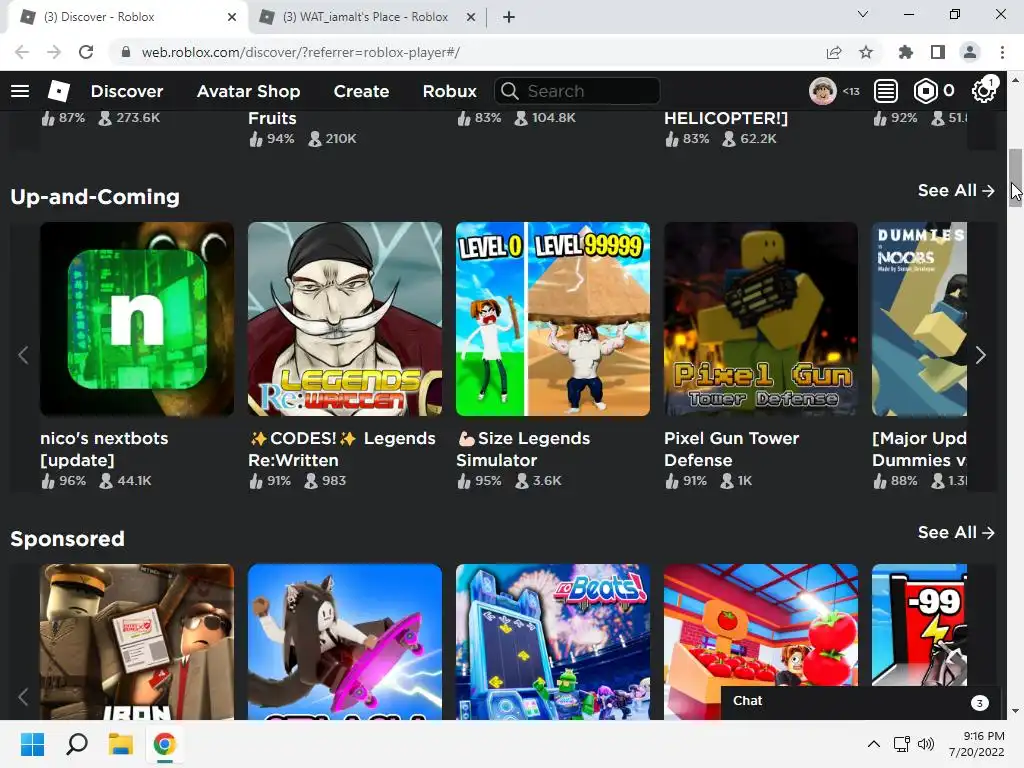
Task: Toggle the browser side panel icon
Action: [x=938, y=52]
